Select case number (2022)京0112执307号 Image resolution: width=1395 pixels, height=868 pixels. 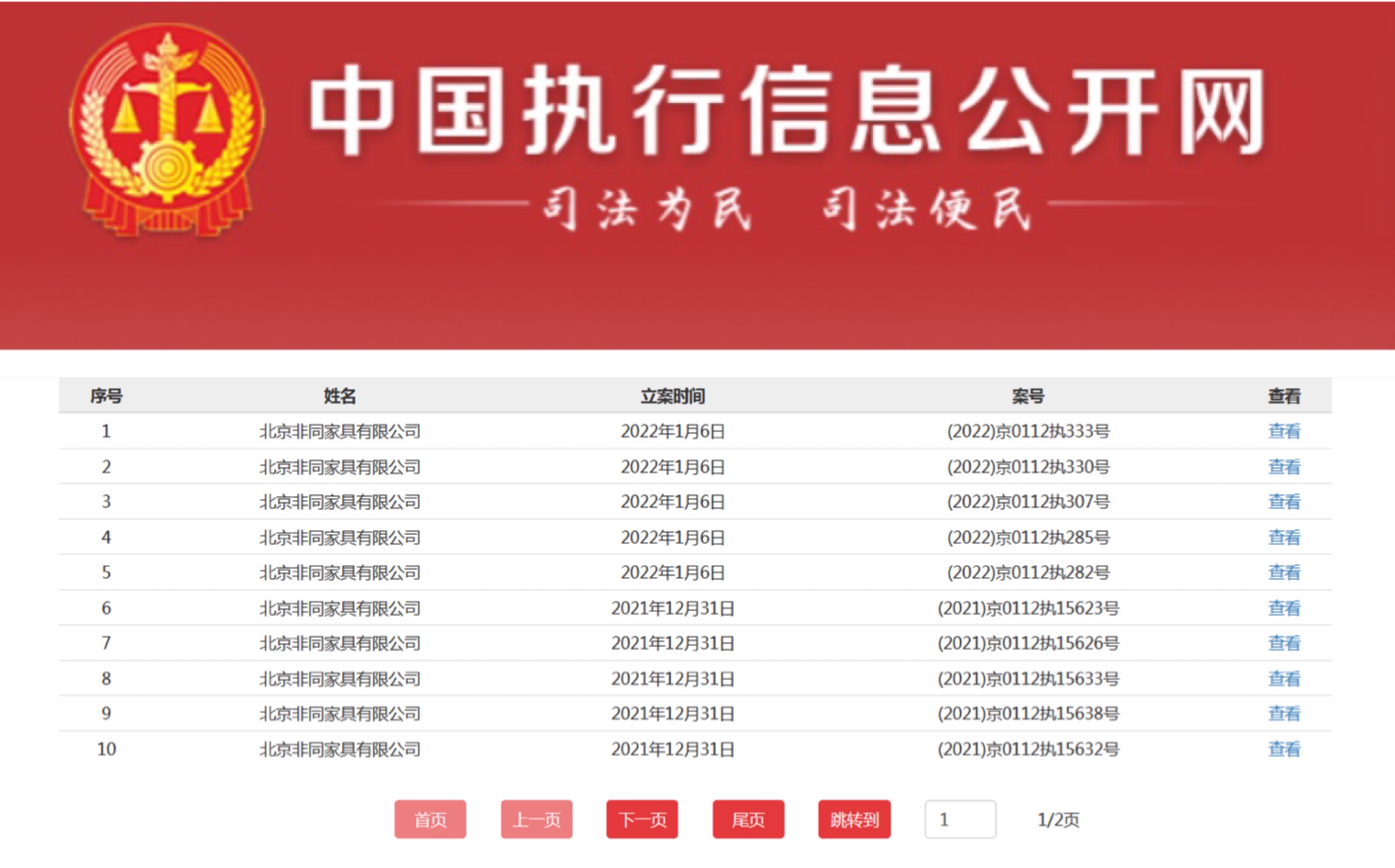point(1028,502)
